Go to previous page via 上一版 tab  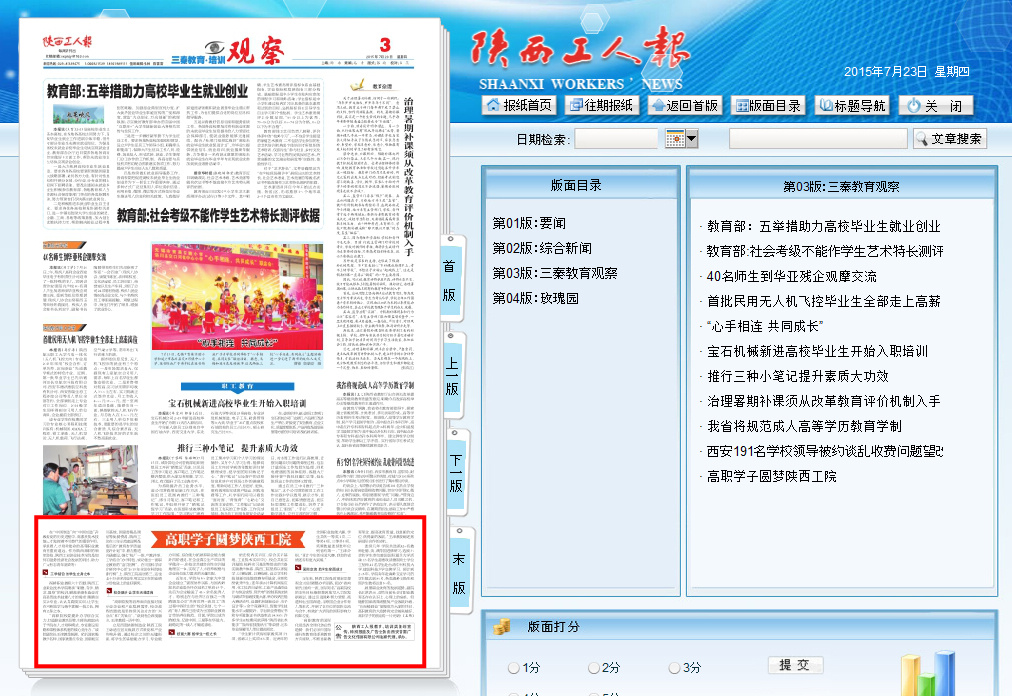pos(452,375)
